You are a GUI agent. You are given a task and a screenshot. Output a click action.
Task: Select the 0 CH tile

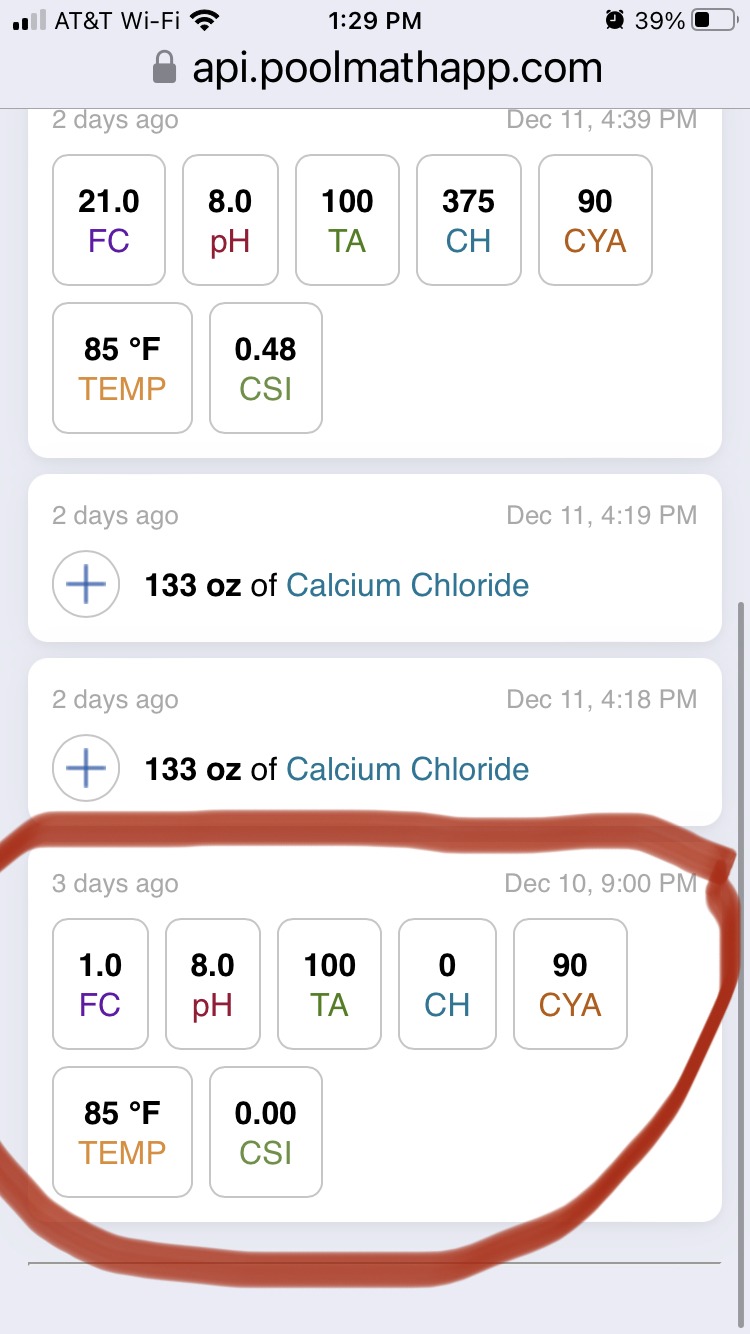(447, 984)
